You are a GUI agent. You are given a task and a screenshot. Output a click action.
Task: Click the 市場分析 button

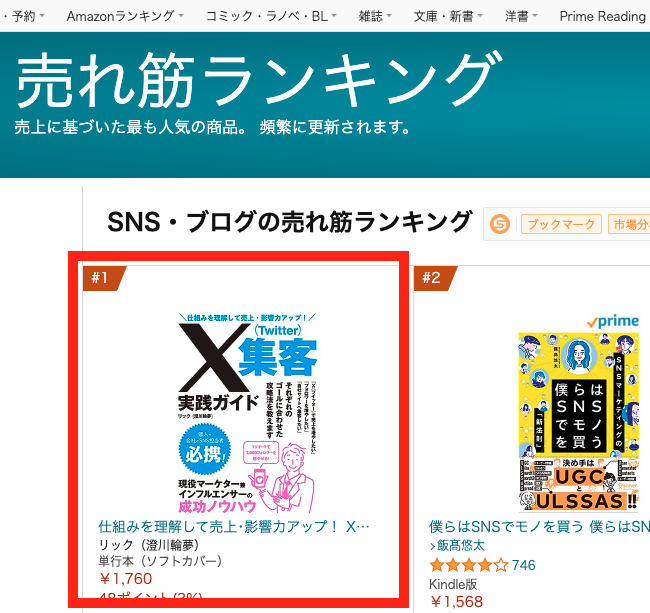pyautogui.click(x=629, y=224)
